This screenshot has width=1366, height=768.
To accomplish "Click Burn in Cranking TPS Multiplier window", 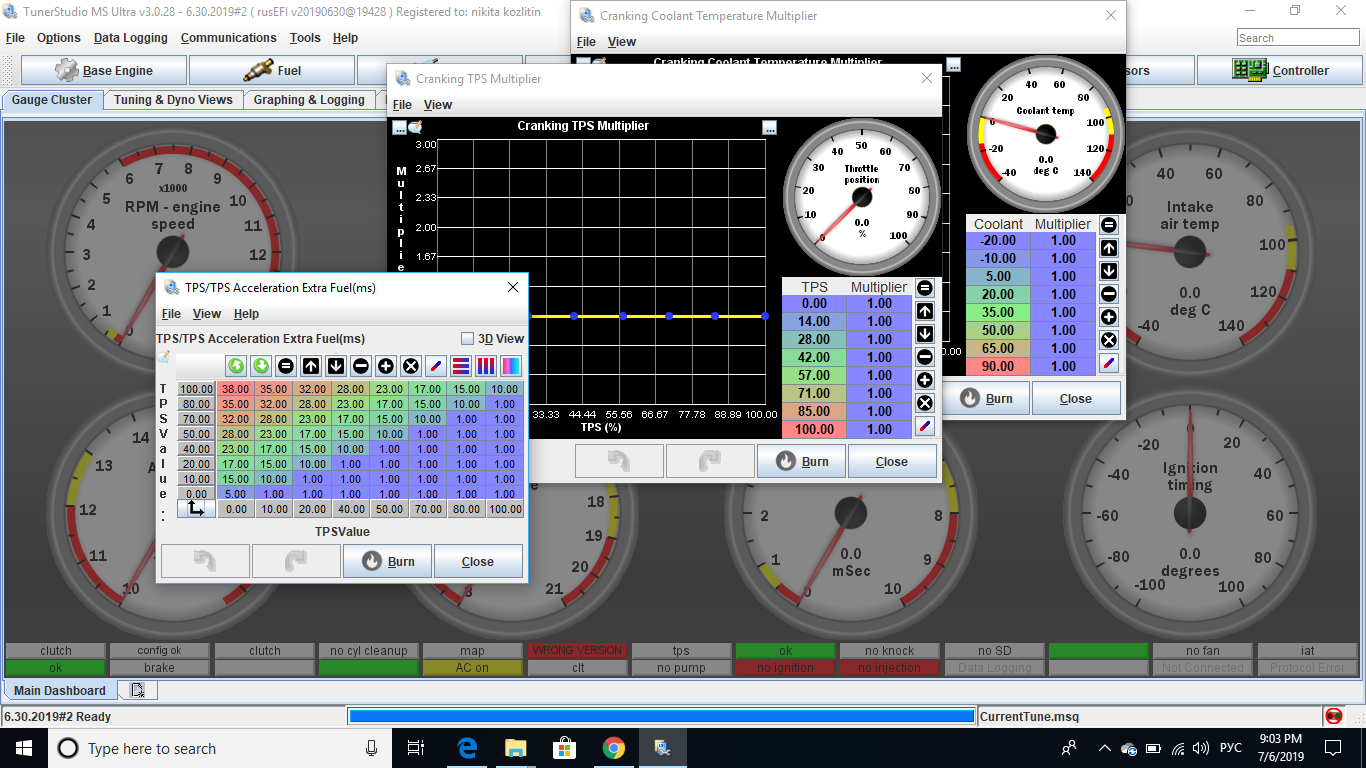I will point(801,461).
